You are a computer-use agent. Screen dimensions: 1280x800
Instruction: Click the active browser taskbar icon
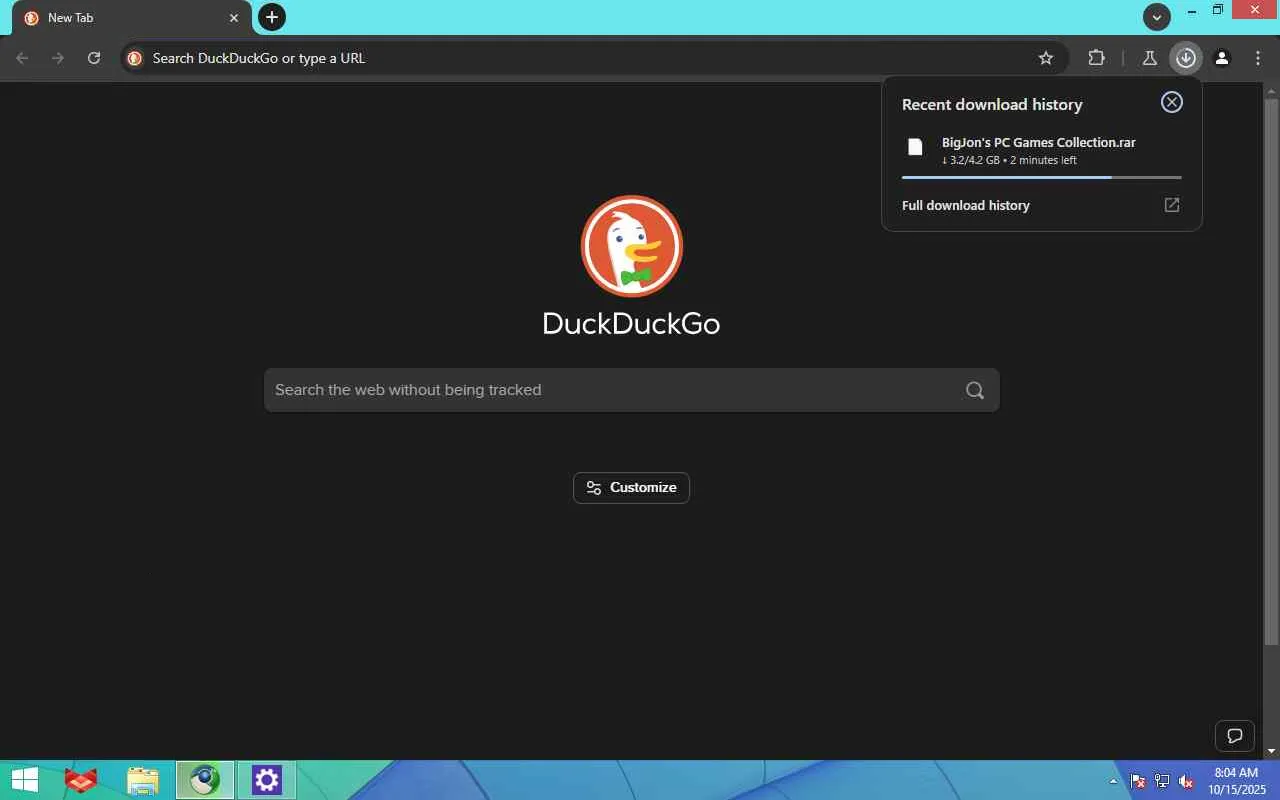click(x=205, y=780)
